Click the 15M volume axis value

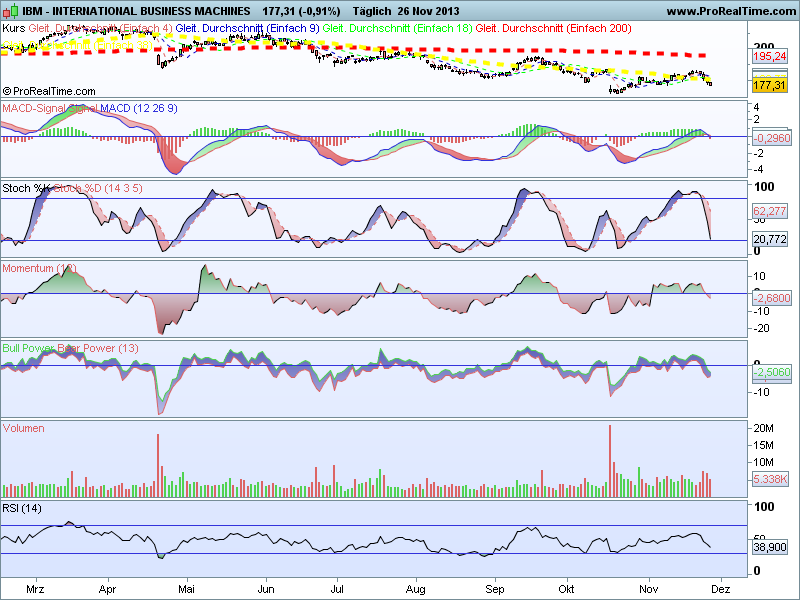[763, 445]
